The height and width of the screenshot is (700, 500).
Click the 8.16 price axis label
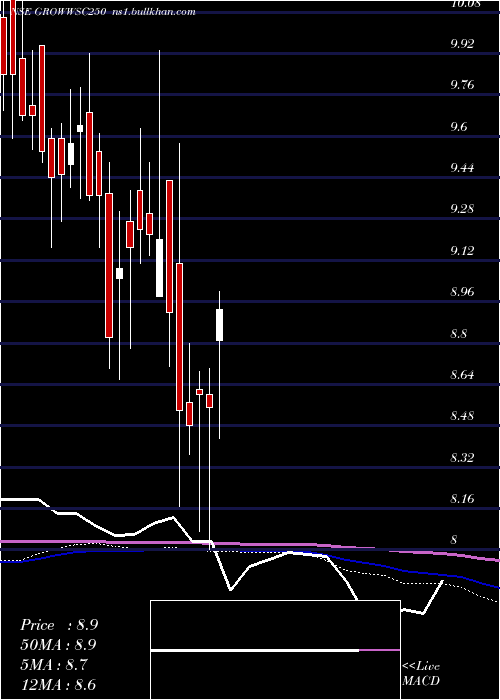click(462, 499)
